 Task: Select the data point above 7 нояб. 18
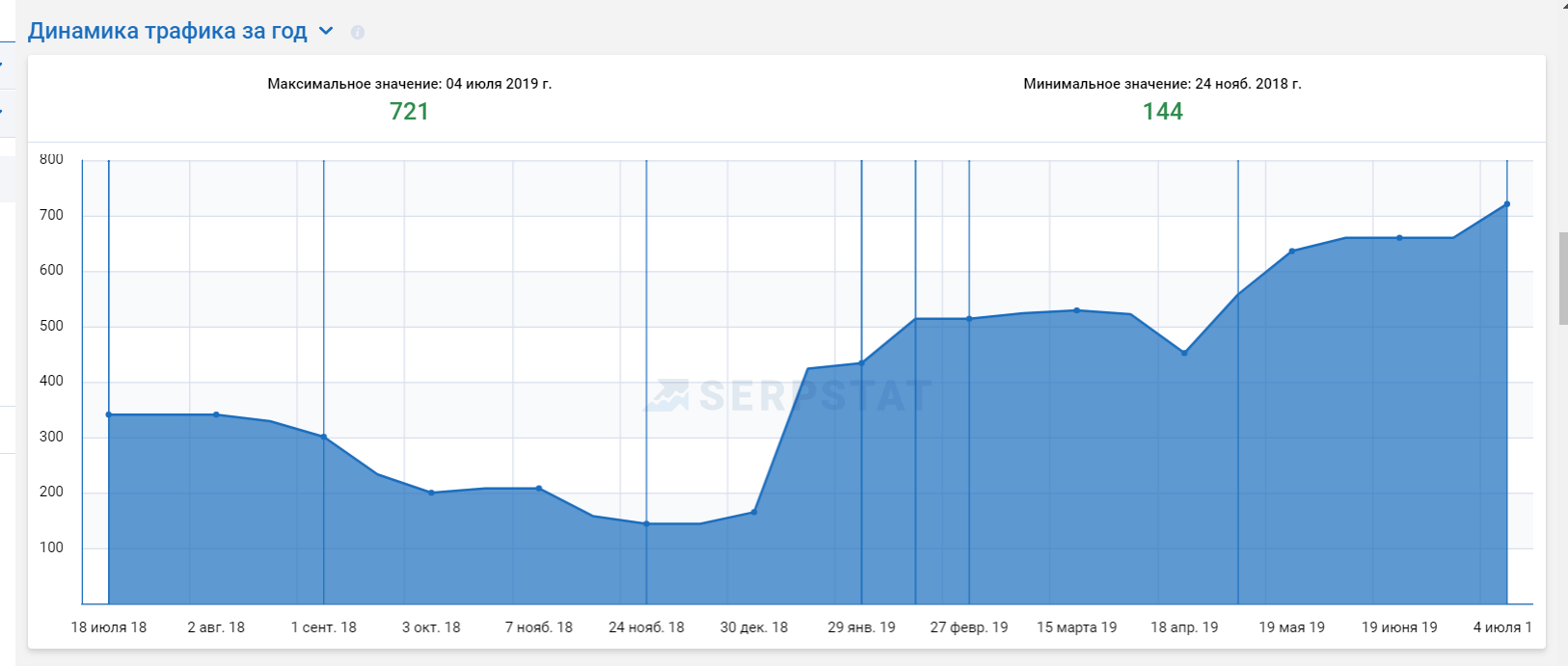point(539,489)
